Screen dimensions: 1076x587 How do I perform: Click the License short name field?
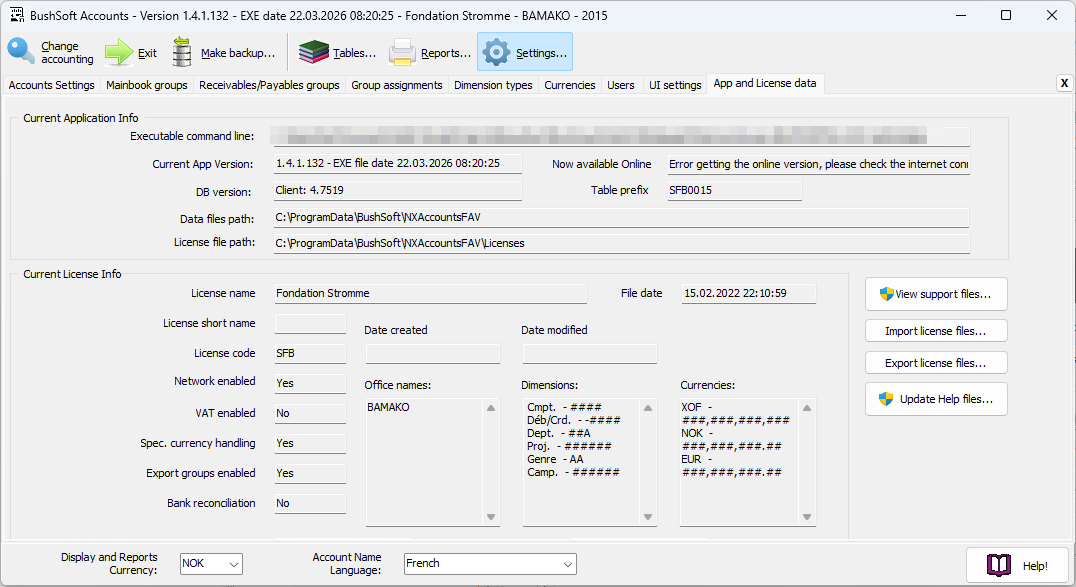pos(310,323)
